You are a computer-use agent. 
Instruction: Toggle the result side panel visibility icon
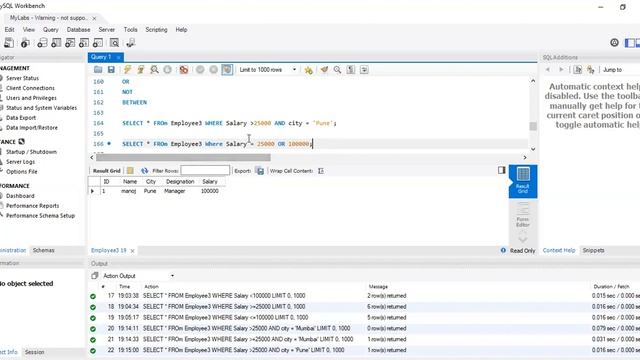click(502, 170)
